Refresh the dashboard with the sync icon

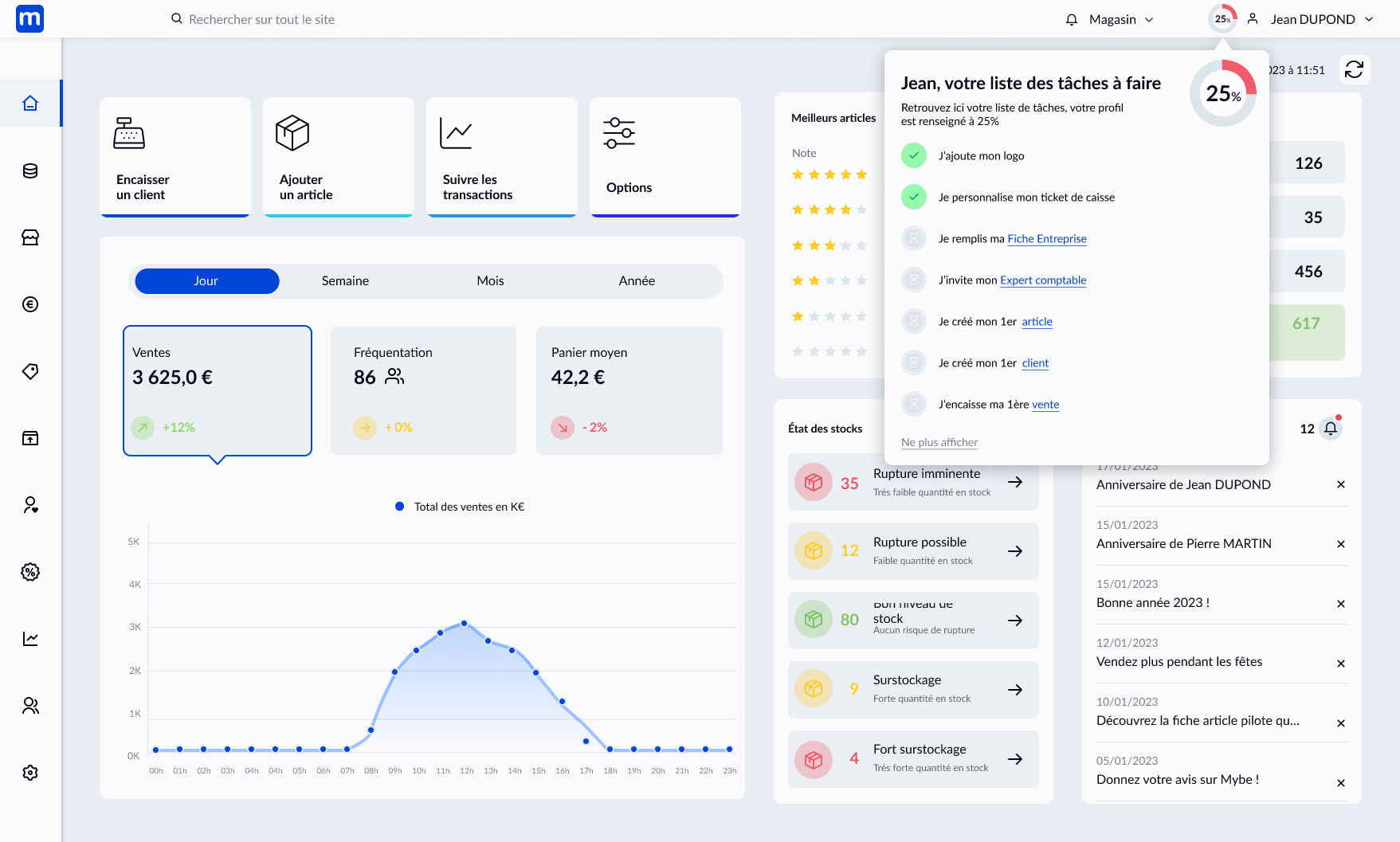click(1354, 70)
